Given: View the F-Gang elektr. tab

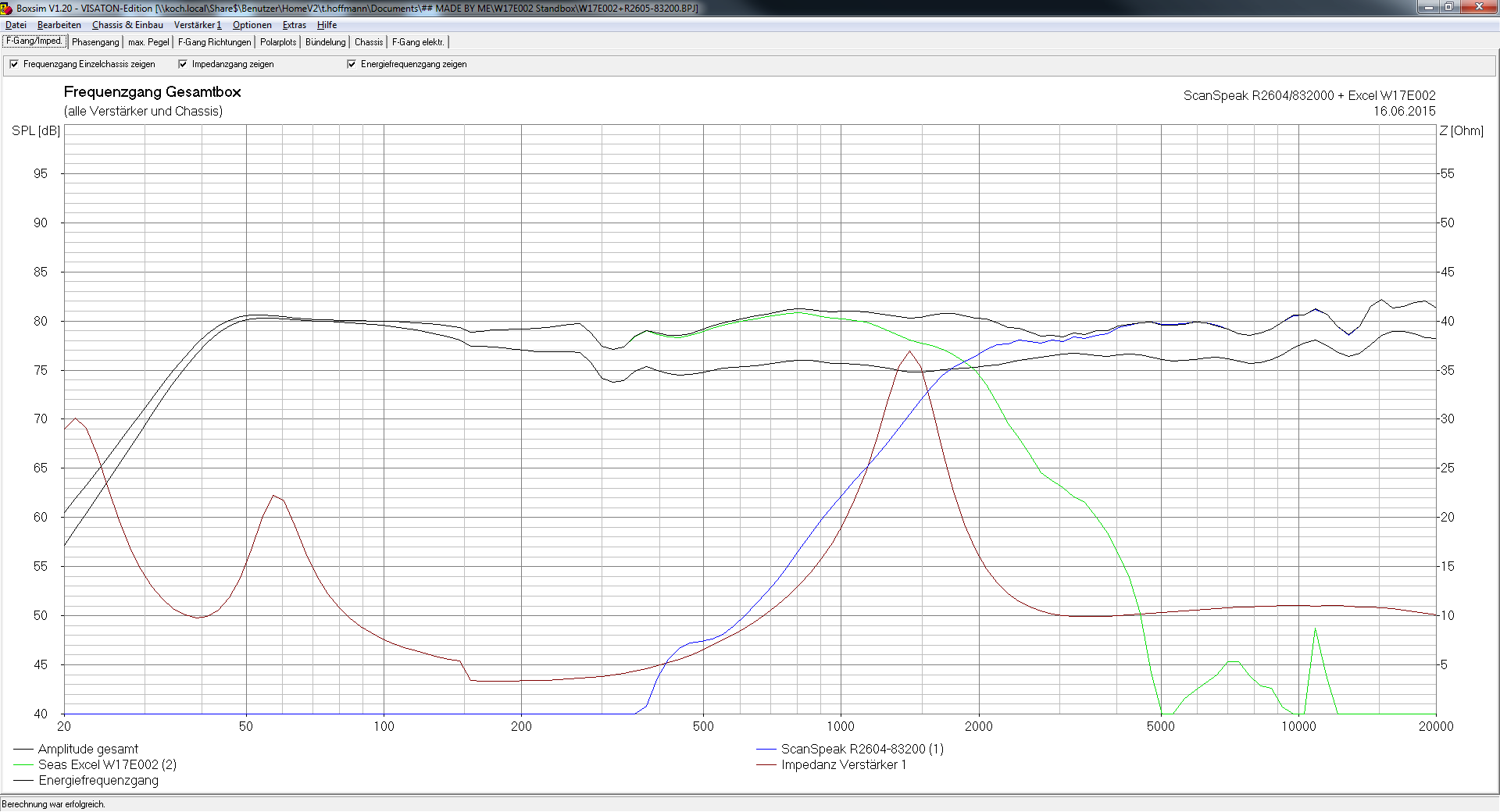Looking at the screenshot, I should (x=418, y=42).
